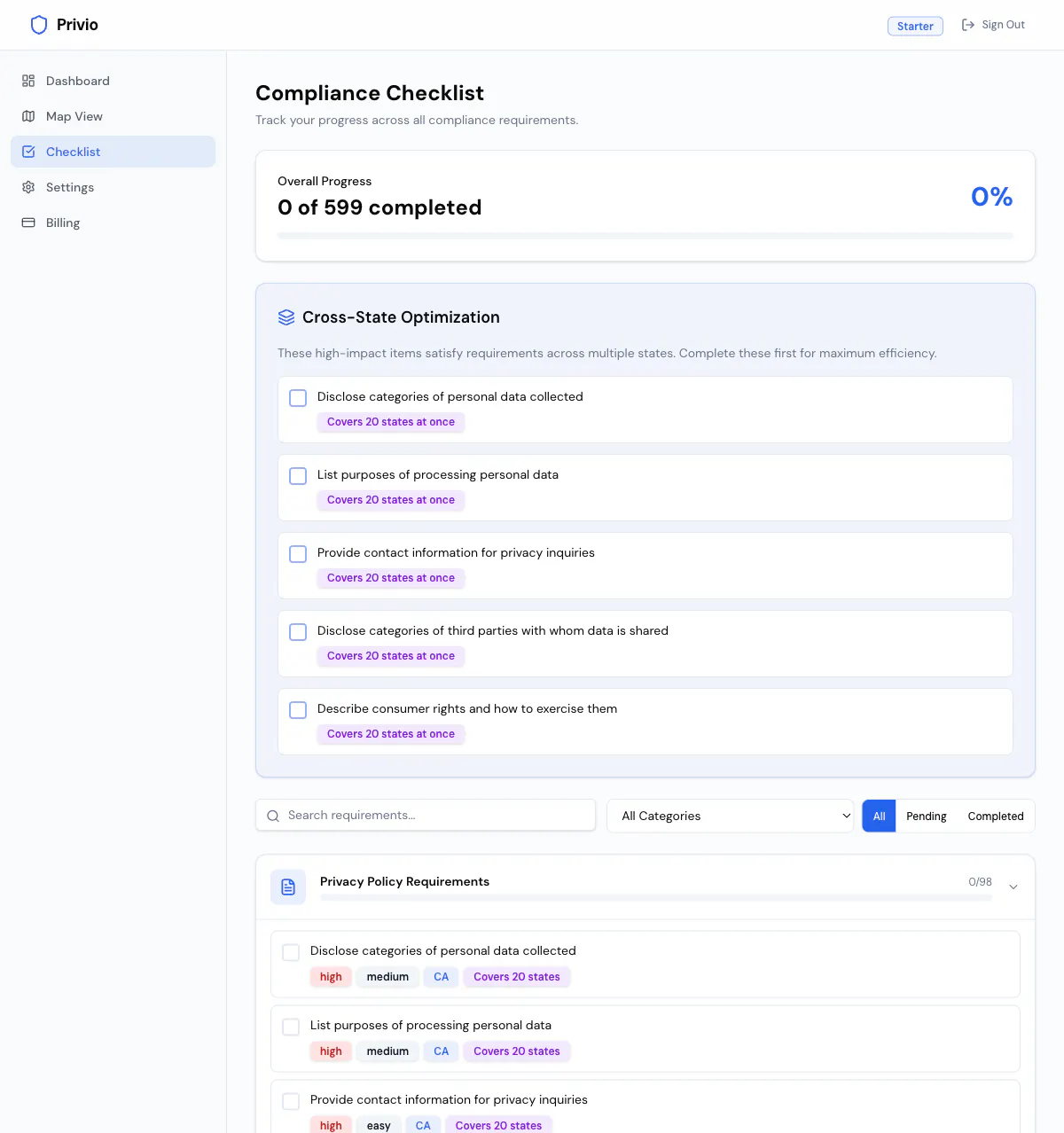Tick Privacy Policy section 'Provide contact information' checkbox
Image resolution: width=1064 pixels, height=1133 pixels.
291,1101
